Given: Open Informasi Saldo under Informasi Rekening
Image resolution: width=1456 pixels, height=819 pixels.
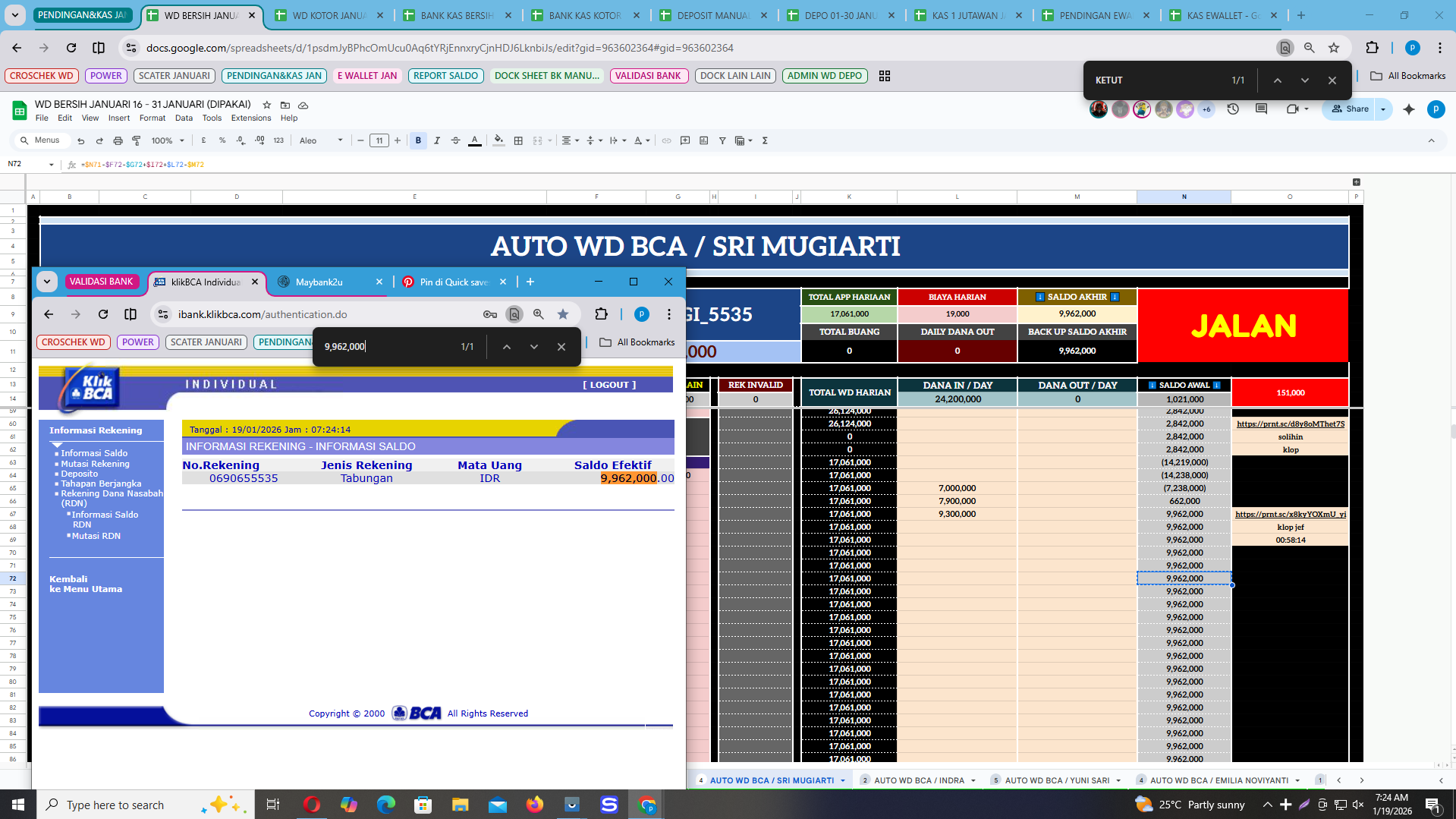Looking at the screenshot, I should click(94, 453).
